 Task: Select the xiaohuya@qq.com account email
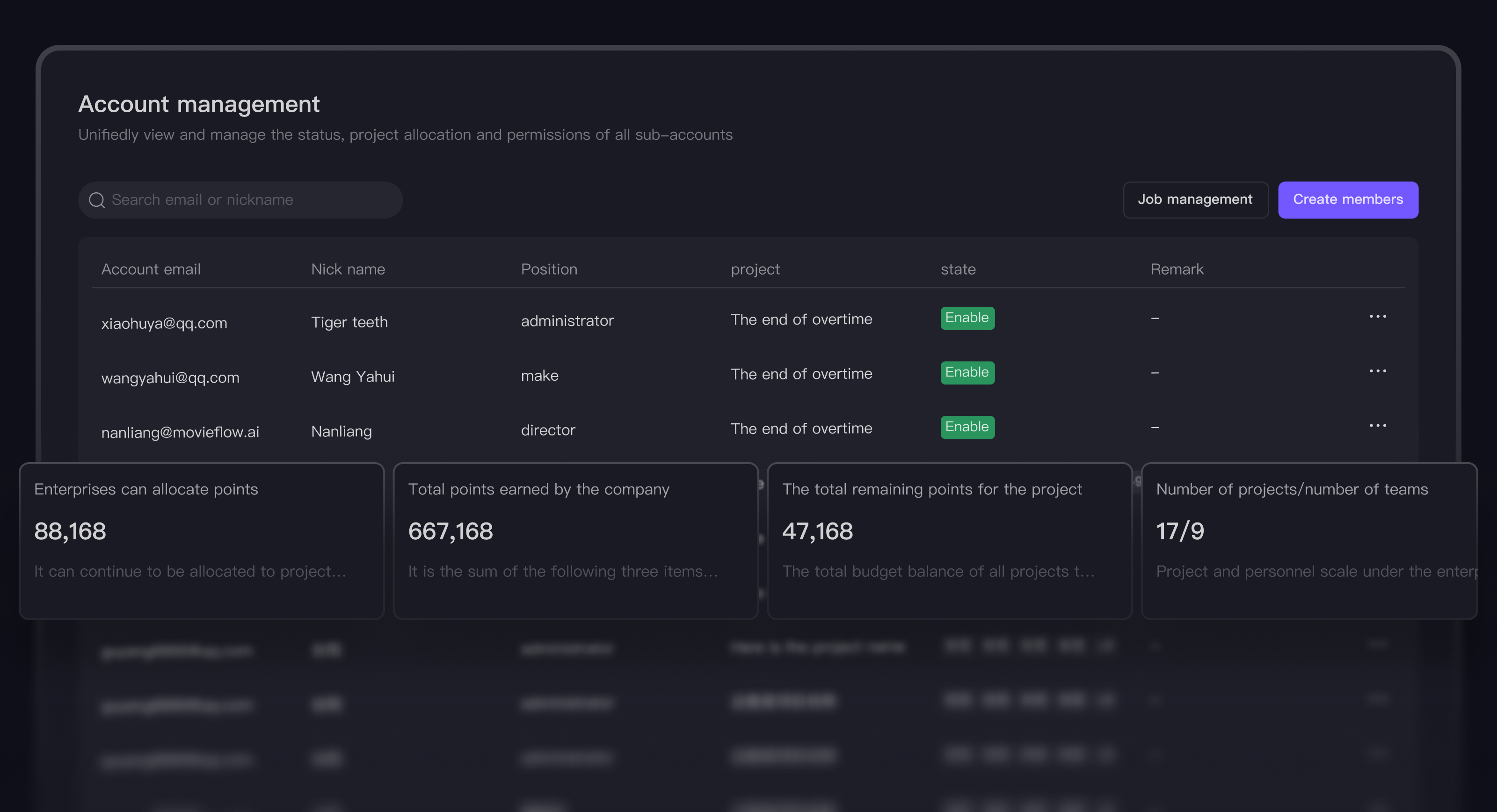164,323
